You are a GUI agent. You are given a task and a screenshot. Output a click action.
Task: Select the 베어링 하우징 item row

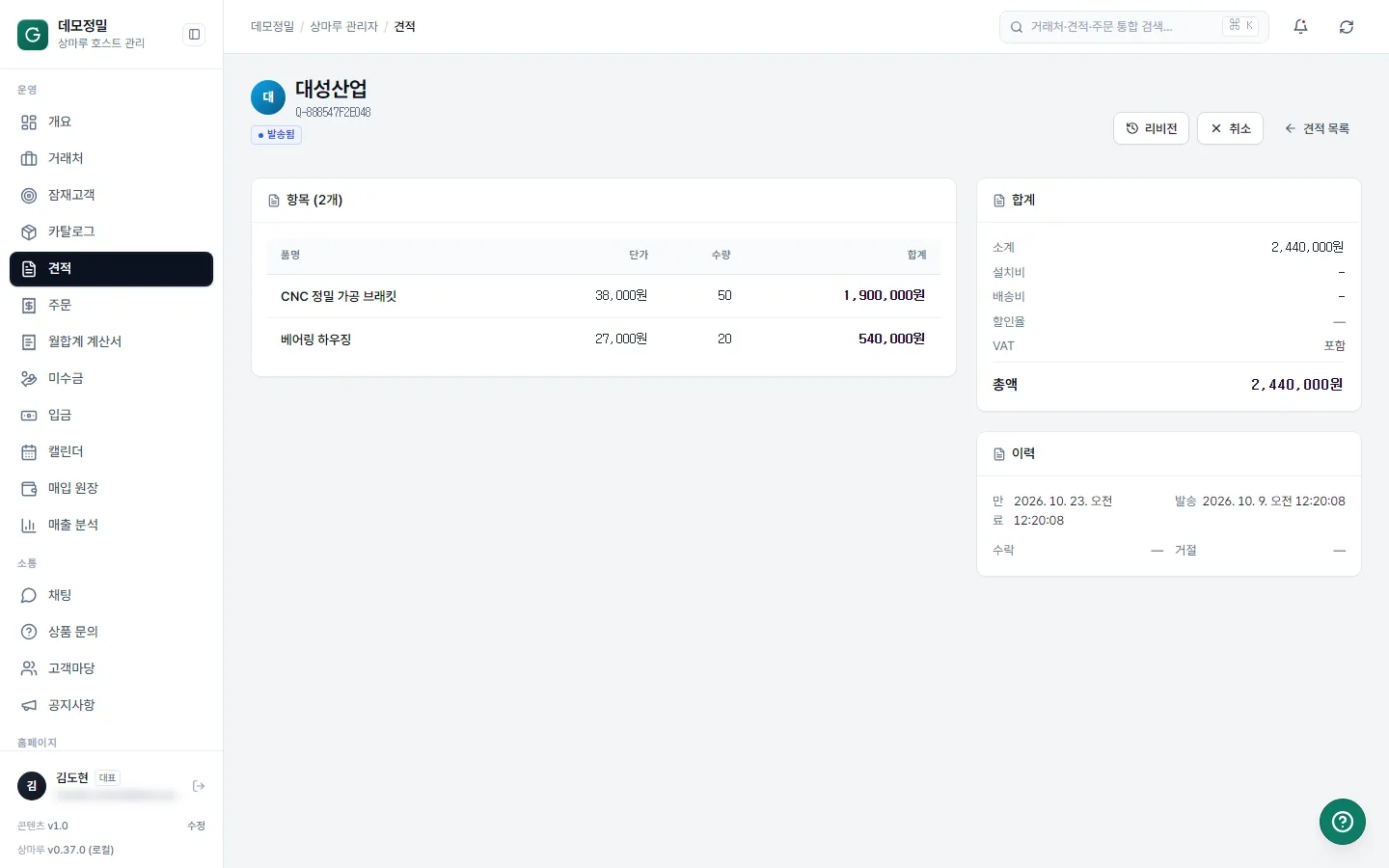coord(604,339)
